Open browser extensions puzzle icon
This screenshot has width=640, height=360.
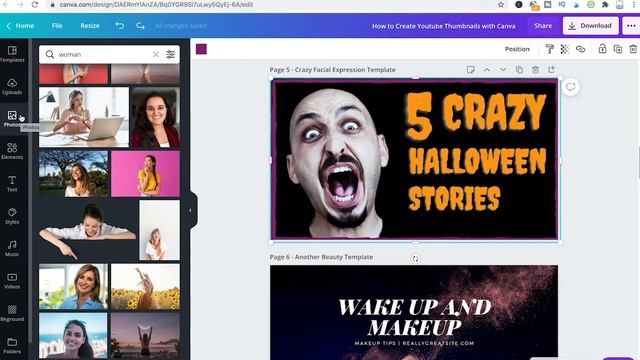click(x=605, y=4)
